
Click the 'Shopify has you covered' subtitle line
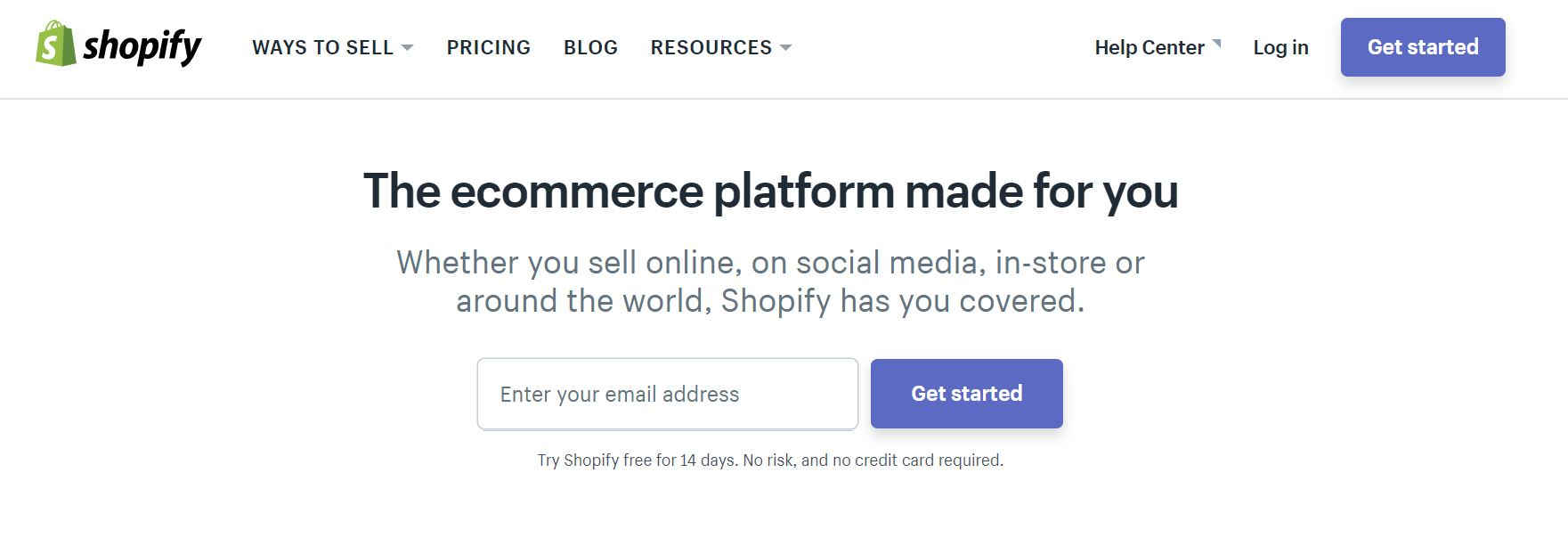coord(770,301)
